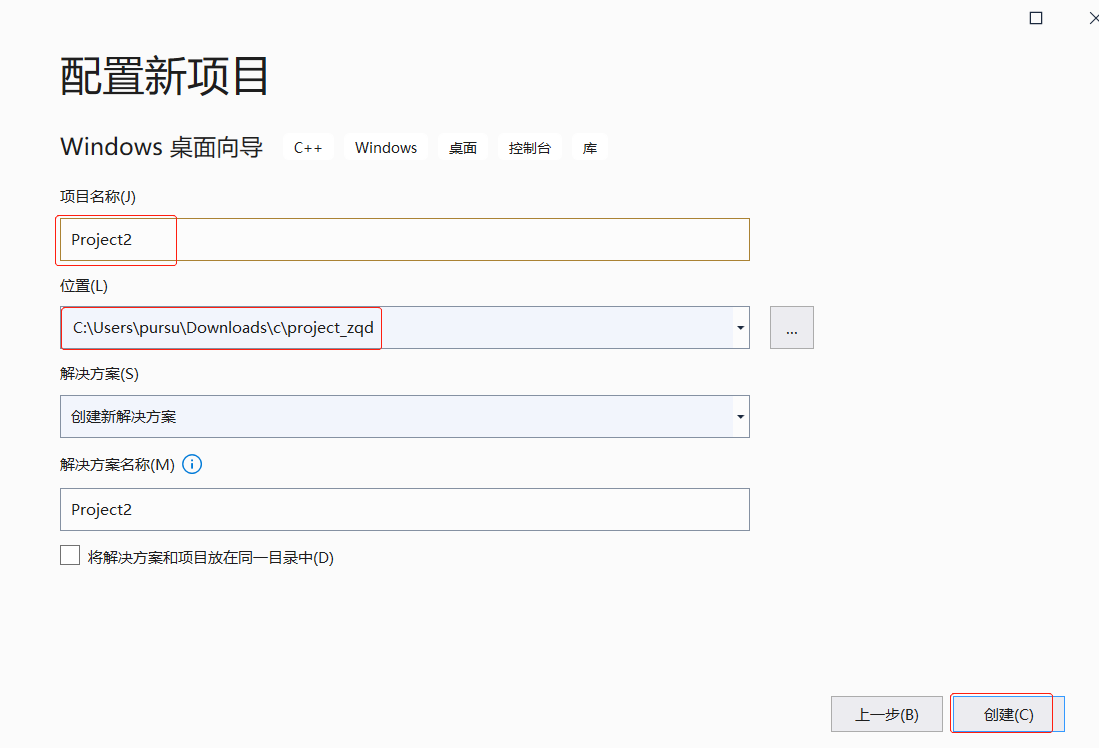This screenshot has width=1099, height=748.
Task: Click the 项目名称(J) label
Action: tap(98, 196)
